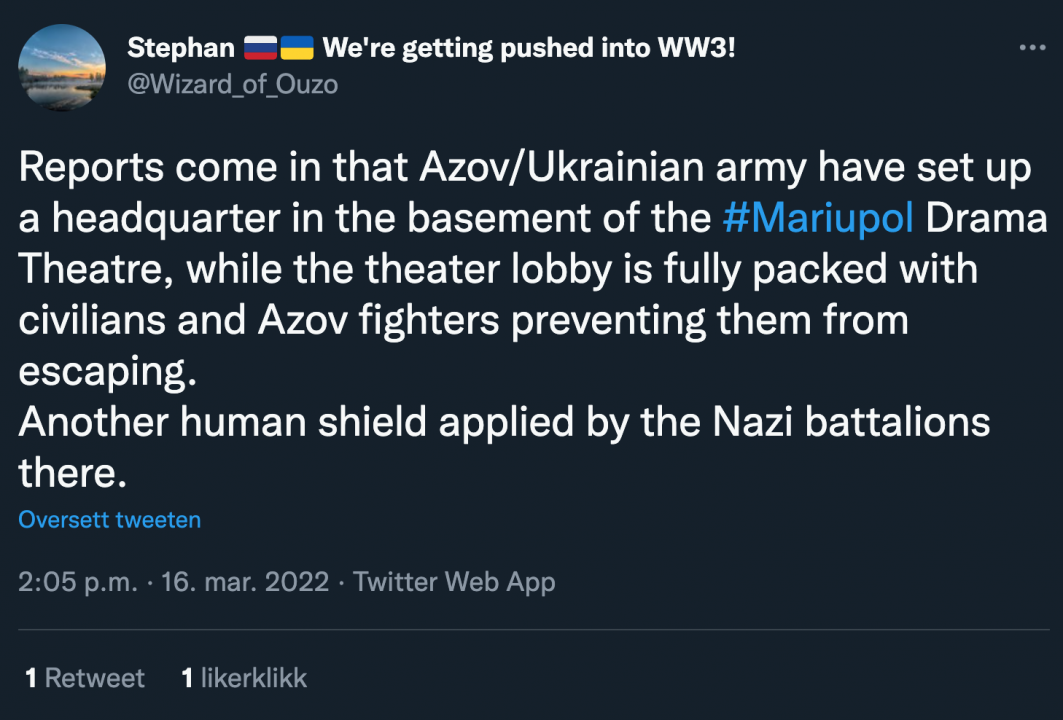Click the word "escaping." in tweet
The height and width of the screenshot is (720, 1063).
[102, 372]
